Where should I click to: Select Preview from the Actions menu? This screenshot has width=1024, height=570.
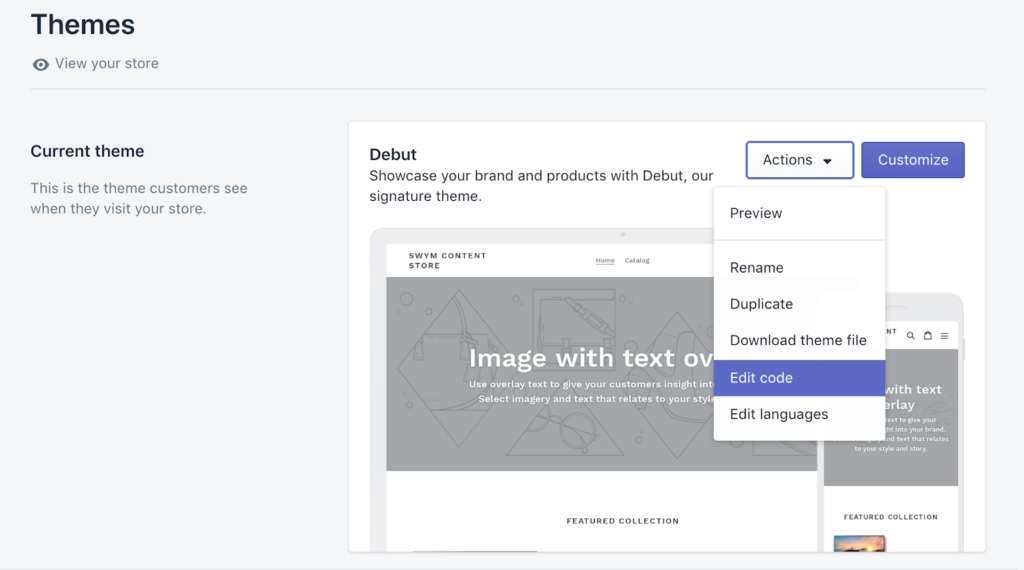[x=799, y=214]
